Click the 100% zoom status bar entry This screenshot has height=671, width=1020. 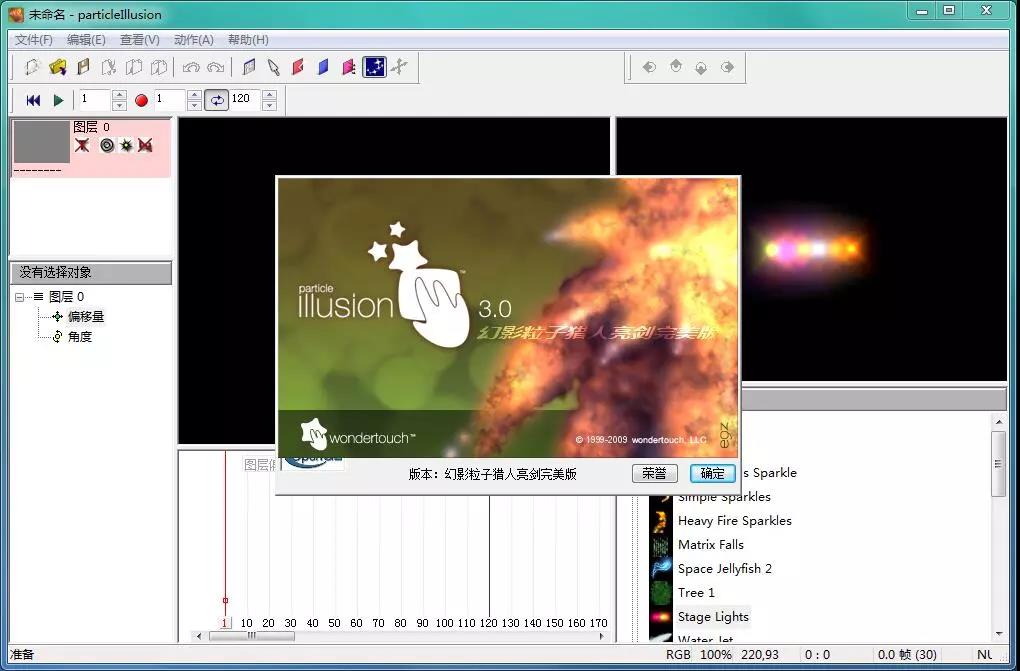click(x=716, y=655)
